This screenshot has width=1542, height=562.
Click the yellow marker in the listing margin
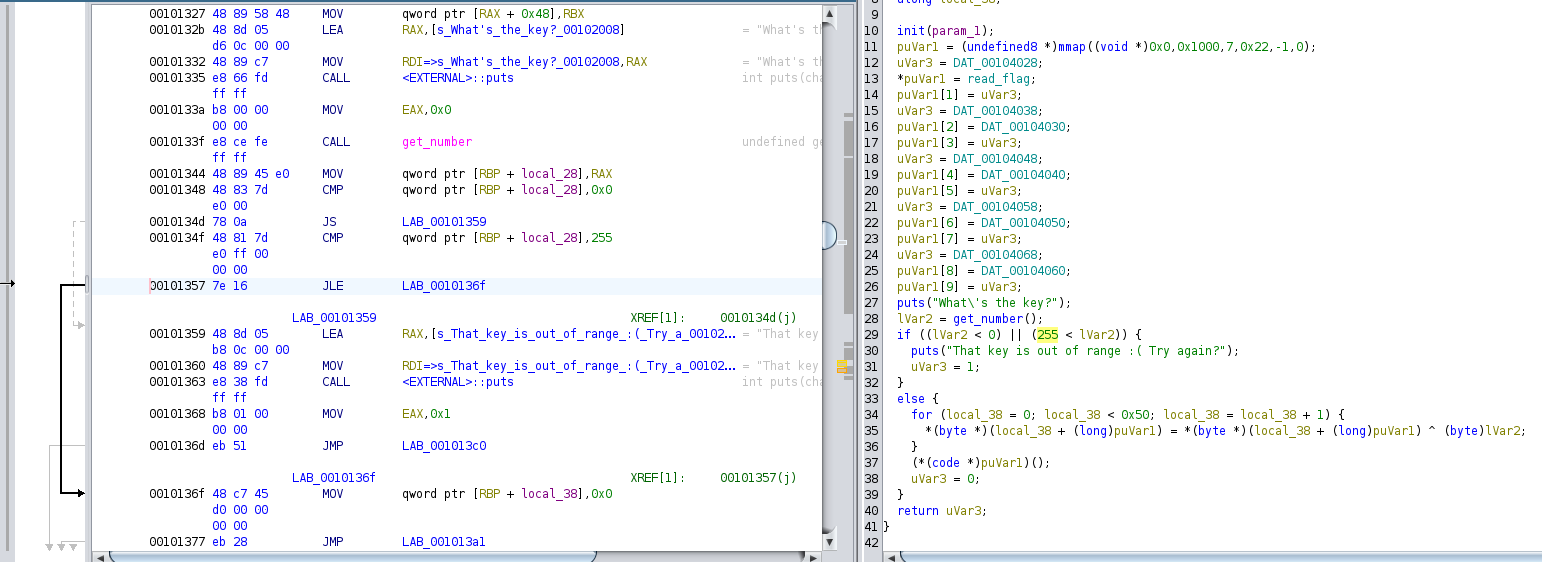pos(842,368)
